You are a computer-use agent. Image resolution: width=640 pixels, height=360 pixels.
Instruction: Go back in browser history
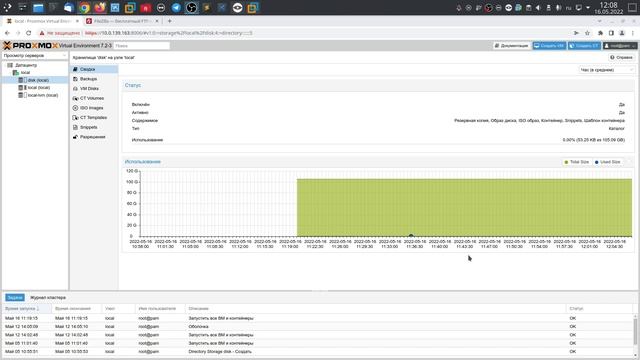[x=7, y=33]
